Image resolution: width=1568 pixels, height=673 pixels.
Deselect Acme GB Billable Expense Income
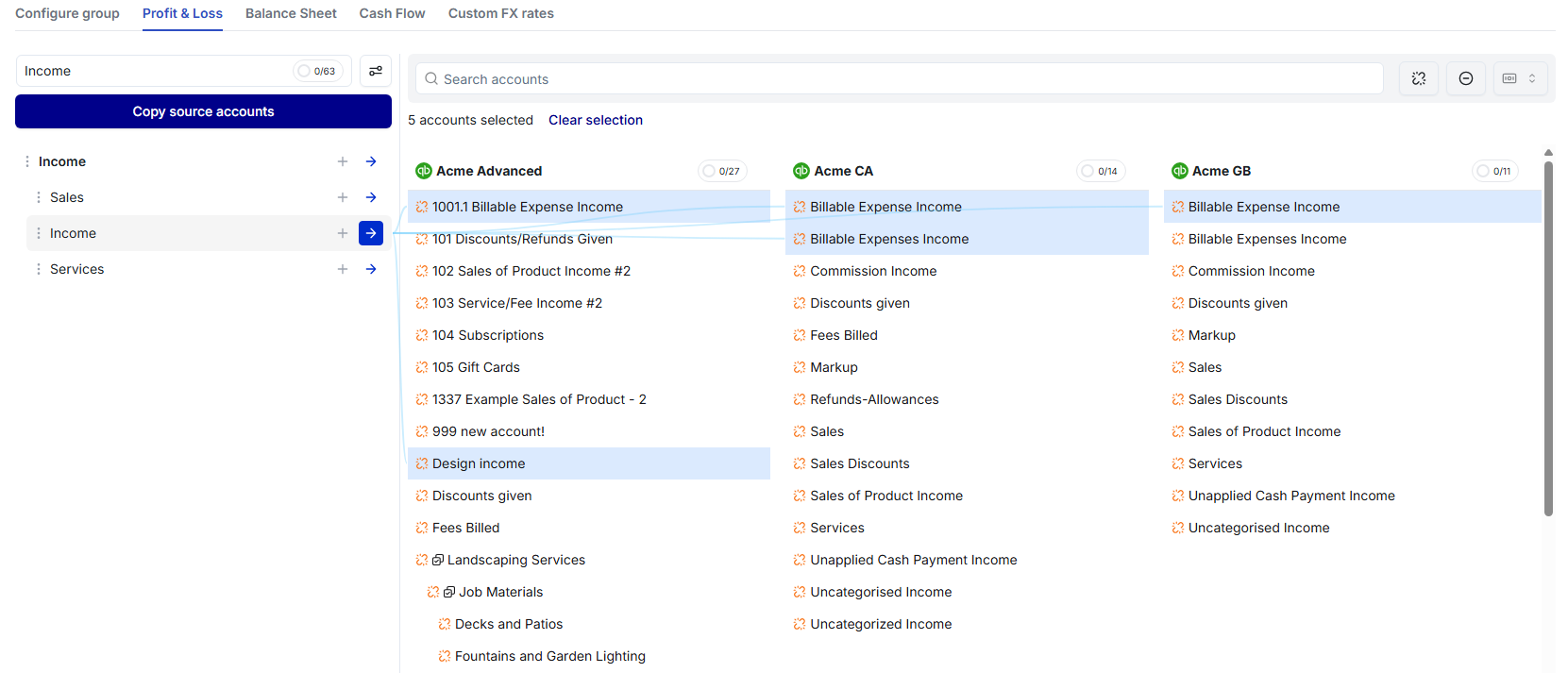tap(1353, 207)
